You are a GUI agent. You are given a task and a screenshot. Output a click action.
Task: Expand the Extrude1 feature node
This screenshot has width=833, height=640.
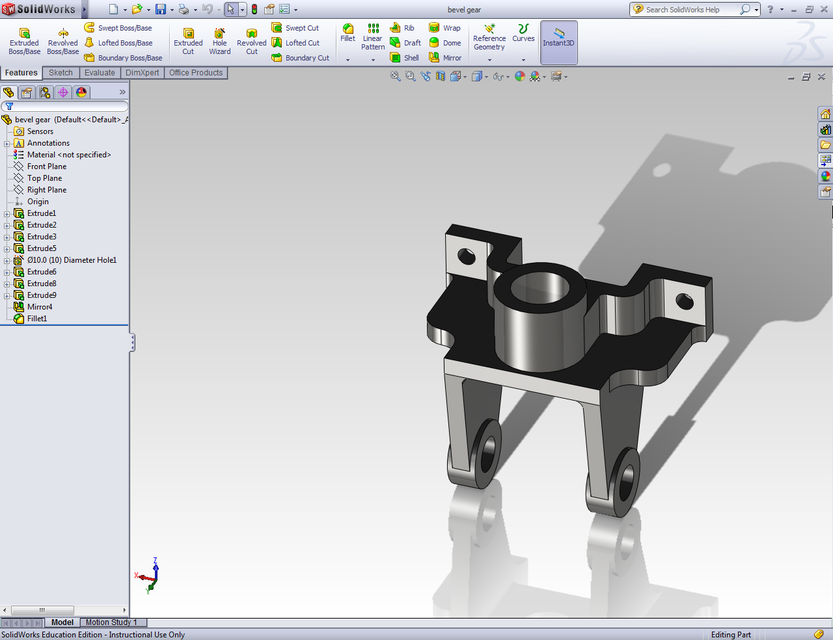click(x=9, y=213)
